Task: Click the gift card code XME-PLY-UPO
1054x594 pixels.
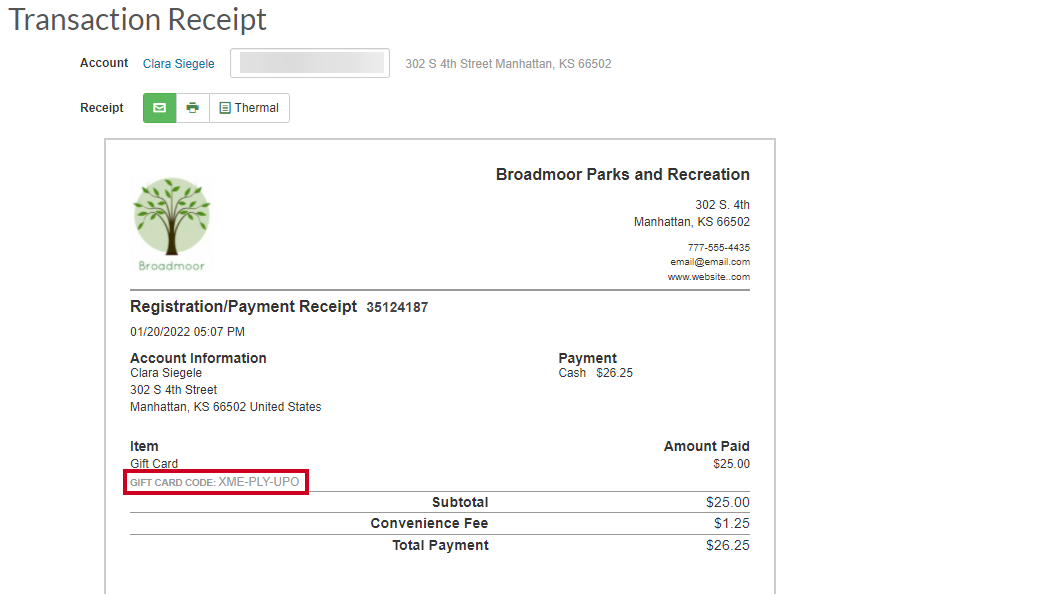Action: pyautogui.click(x=259, y=482)
